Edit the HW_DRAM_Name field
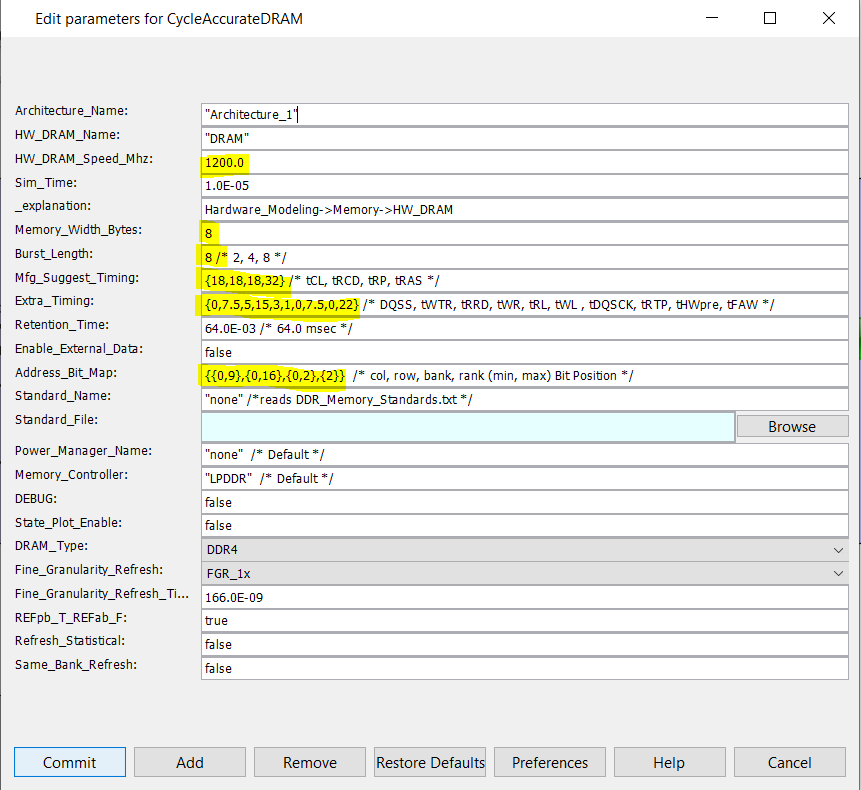Screen dimensions: 861x790 click(x=525, y=138)
